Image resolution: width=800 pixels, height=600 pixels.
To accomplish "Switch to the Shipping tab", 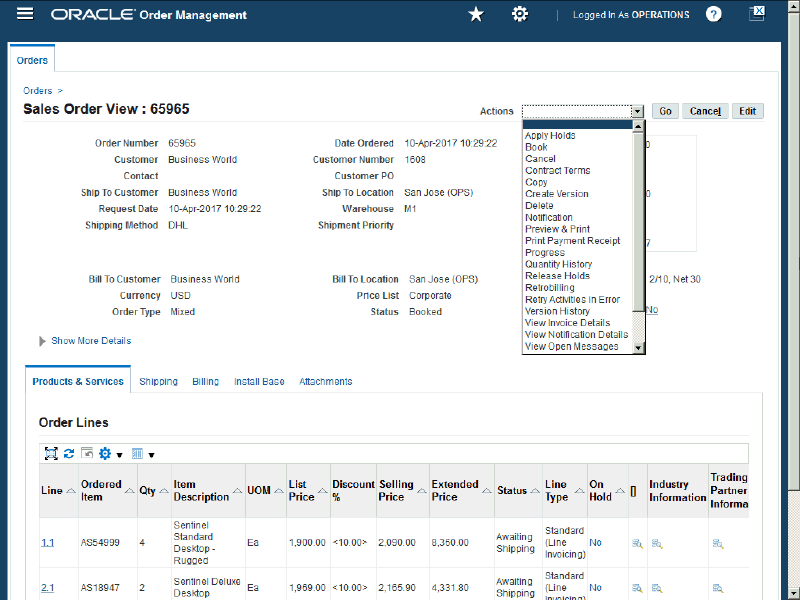I will (x=158, y=382).
